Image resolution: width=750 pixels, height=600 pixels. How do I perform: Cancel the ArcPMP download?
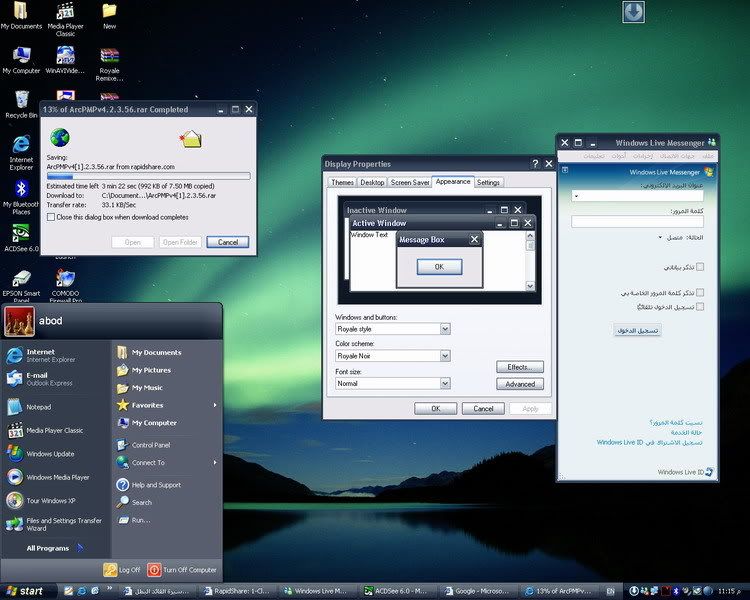coord(228,242)
